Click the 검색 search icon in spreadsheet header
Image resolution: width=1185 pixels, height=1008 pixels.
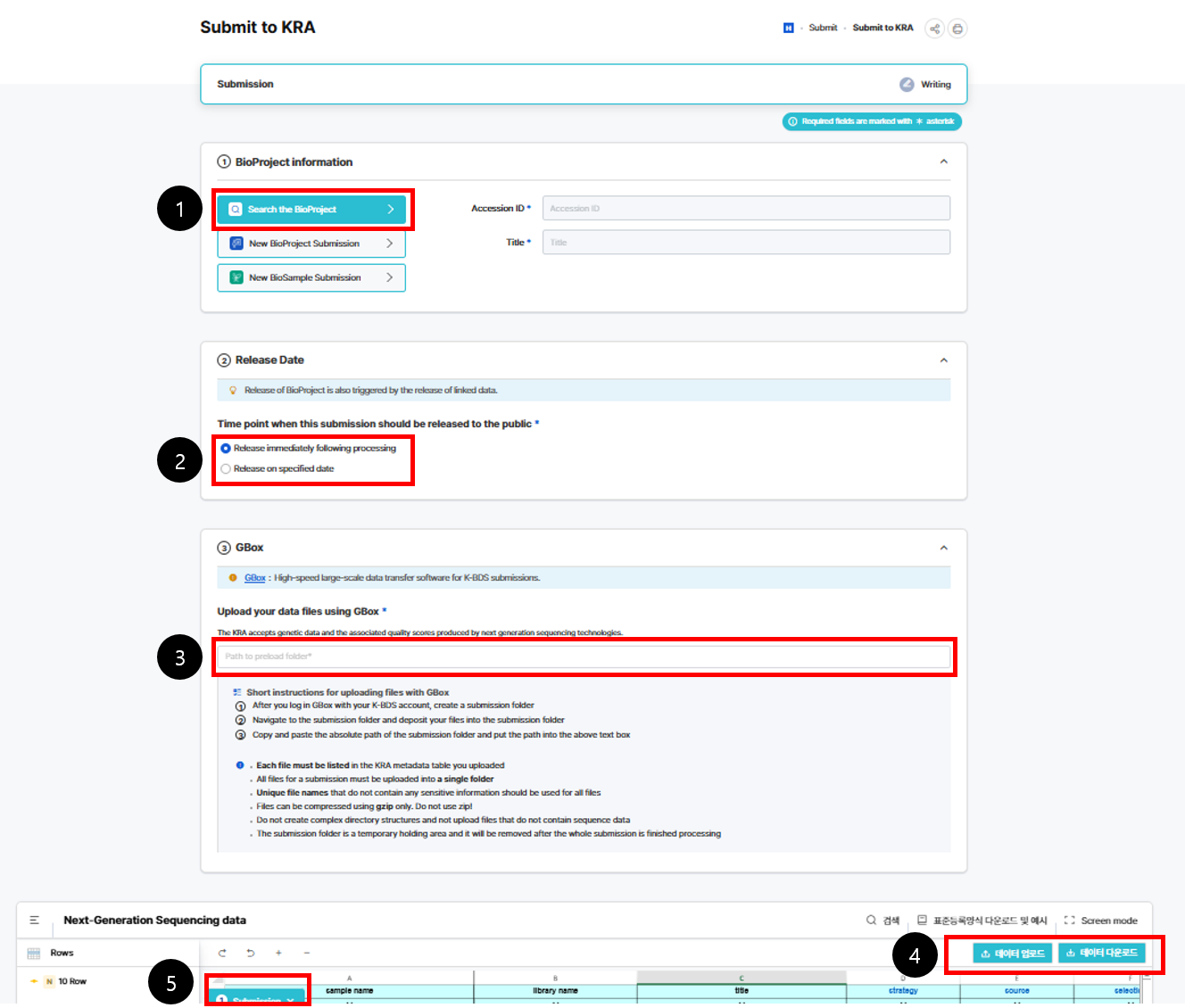point(872,920)
